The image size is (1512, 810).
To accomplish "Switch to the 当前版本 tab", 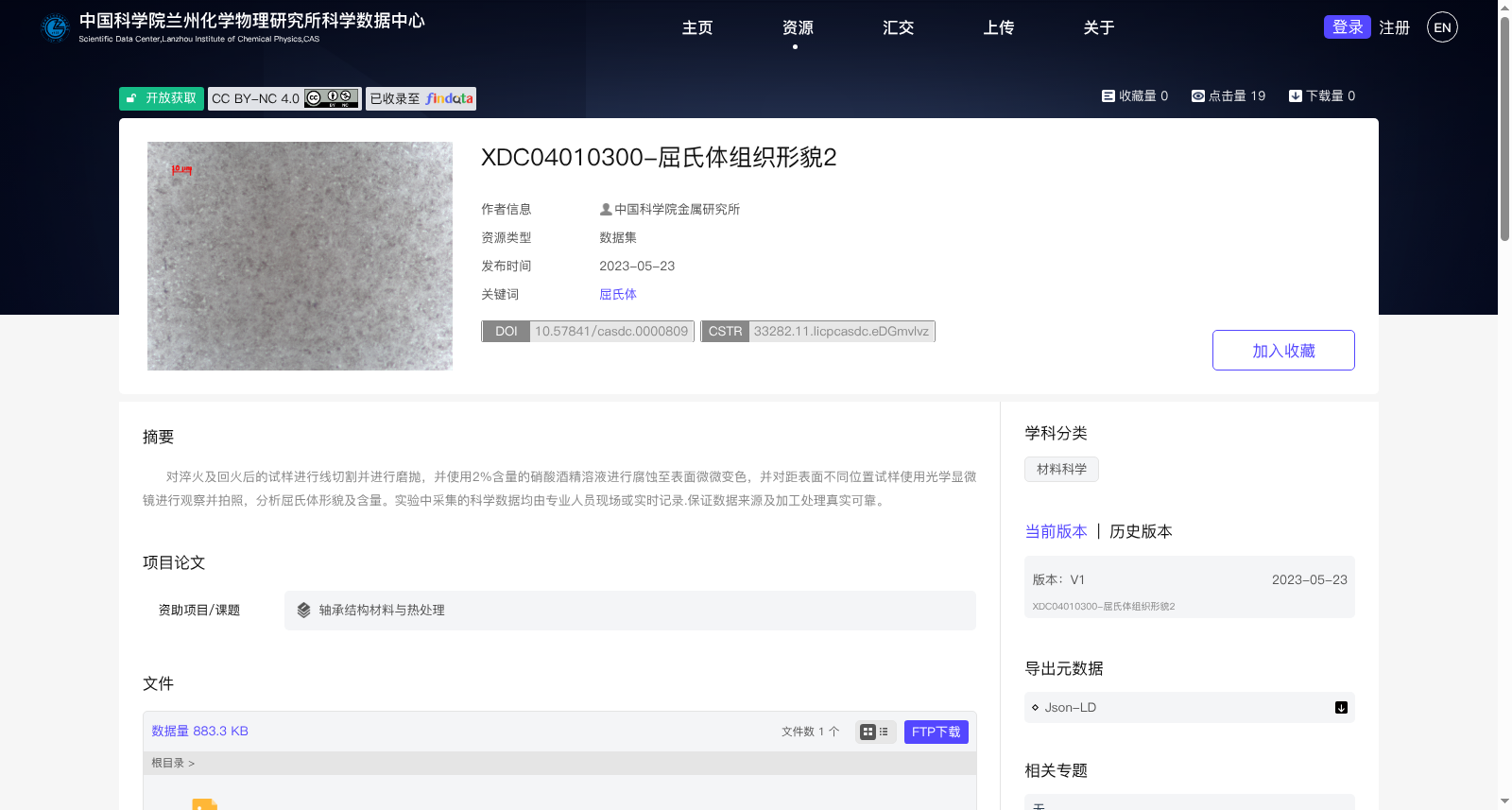I will click(x=1056, y=531).
